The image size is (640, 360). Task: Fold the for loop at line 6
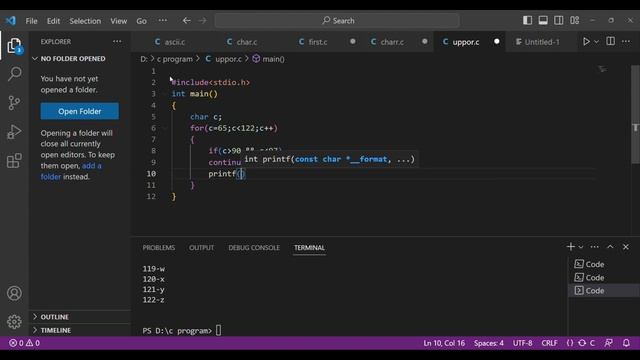165,128
